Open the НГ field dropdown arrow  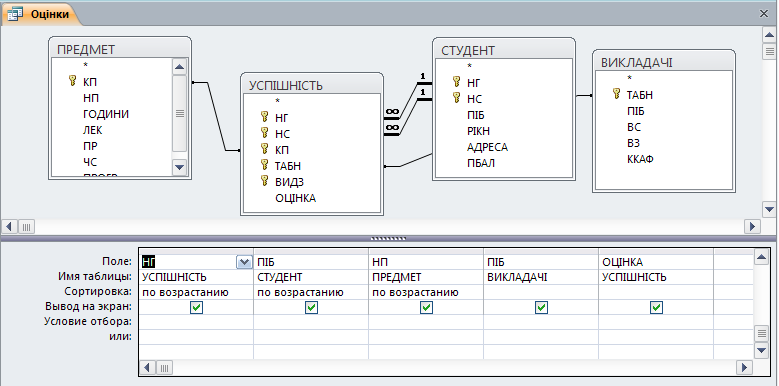243,262
